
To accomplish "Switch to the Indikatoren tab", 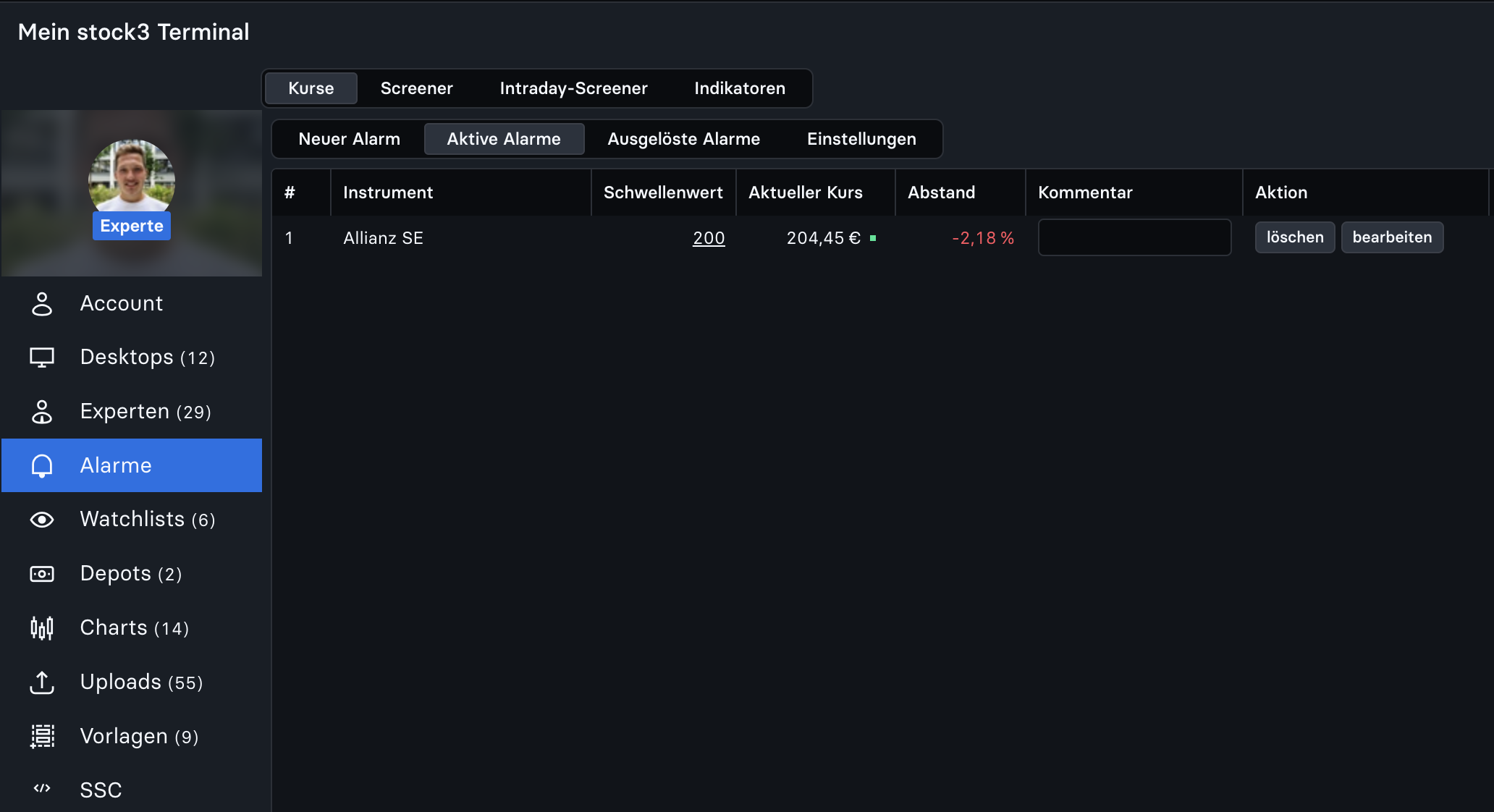I will click(x=740, y=88).
